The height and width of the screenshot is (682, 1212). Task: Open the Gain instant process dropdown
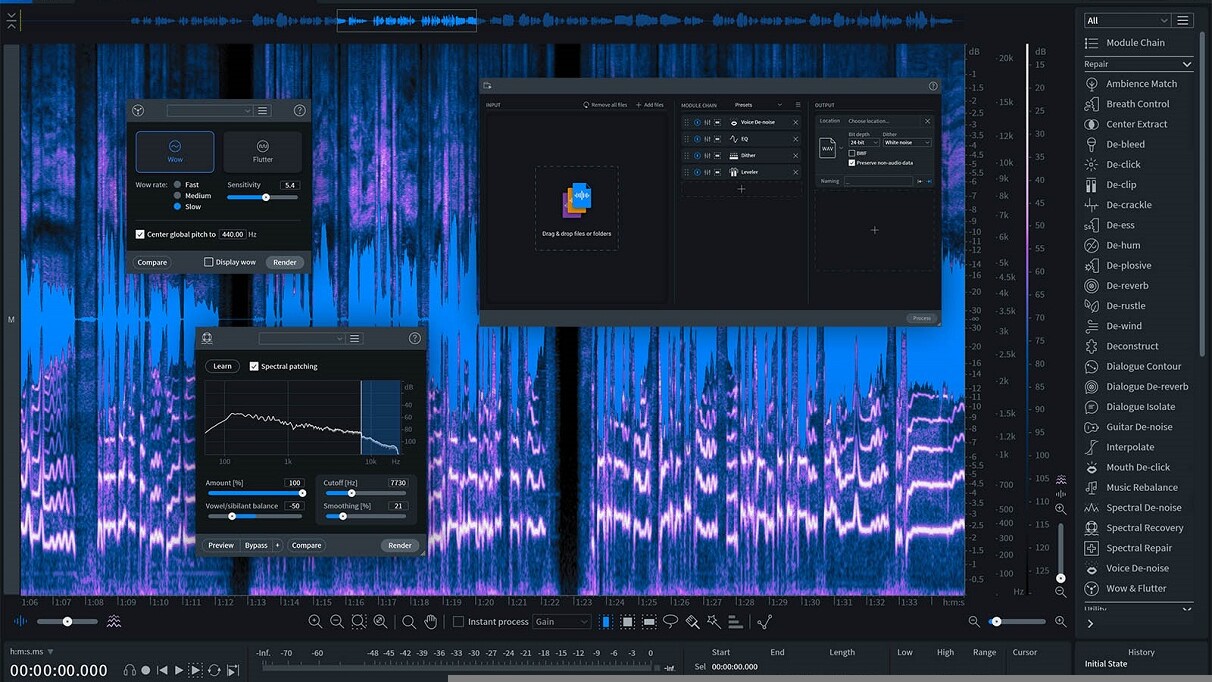click(x=562, y=622)
